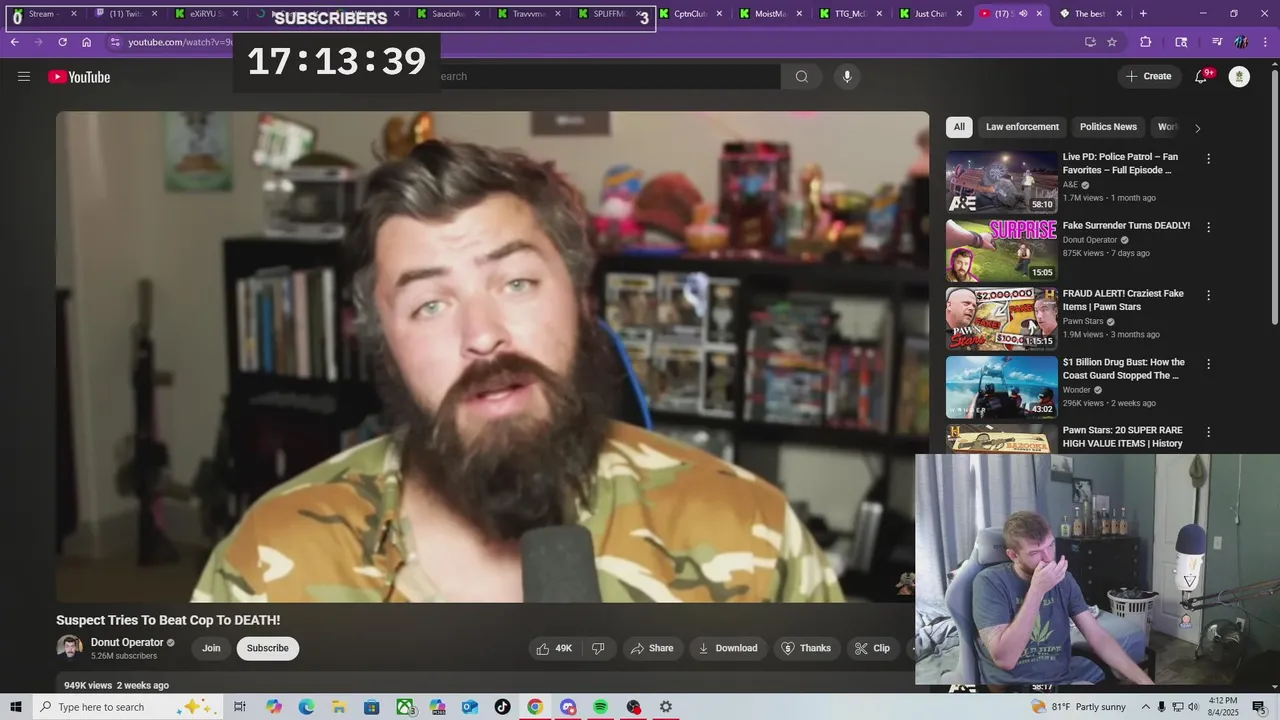Open Live PD Police Patrol thumbnail
The height and width of the screenshot is (720, 1280).
[1001, 181]
